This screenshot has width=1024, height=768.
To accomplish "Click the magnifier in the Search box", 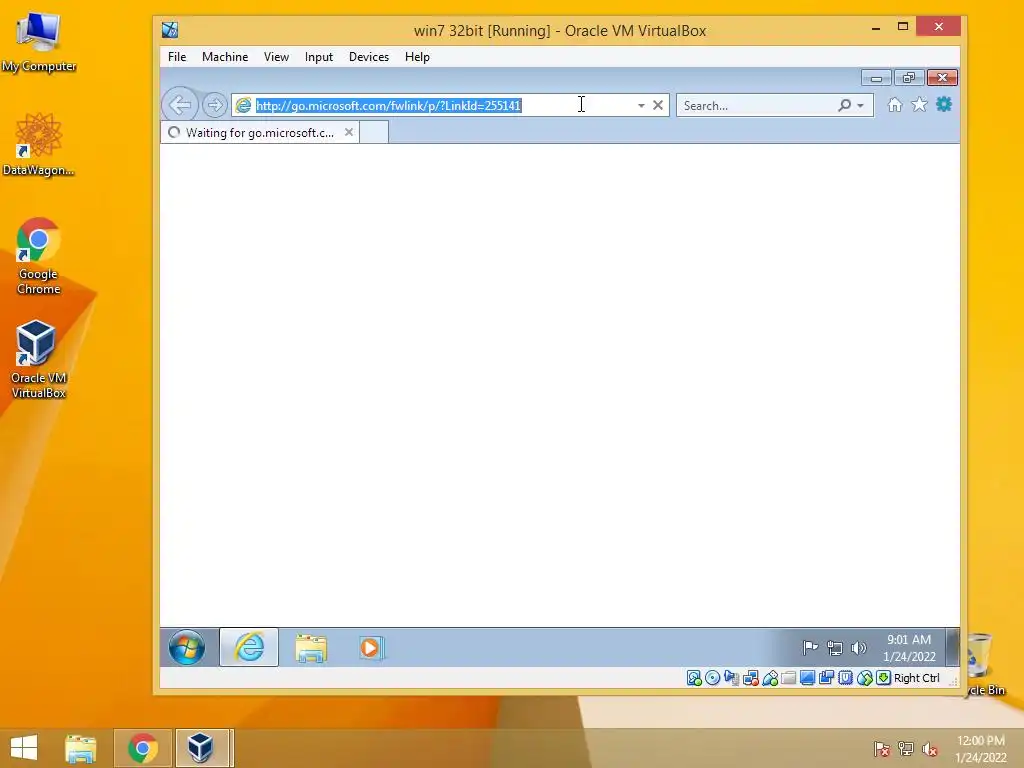I will pyautogui.click(x=844, y=105).
